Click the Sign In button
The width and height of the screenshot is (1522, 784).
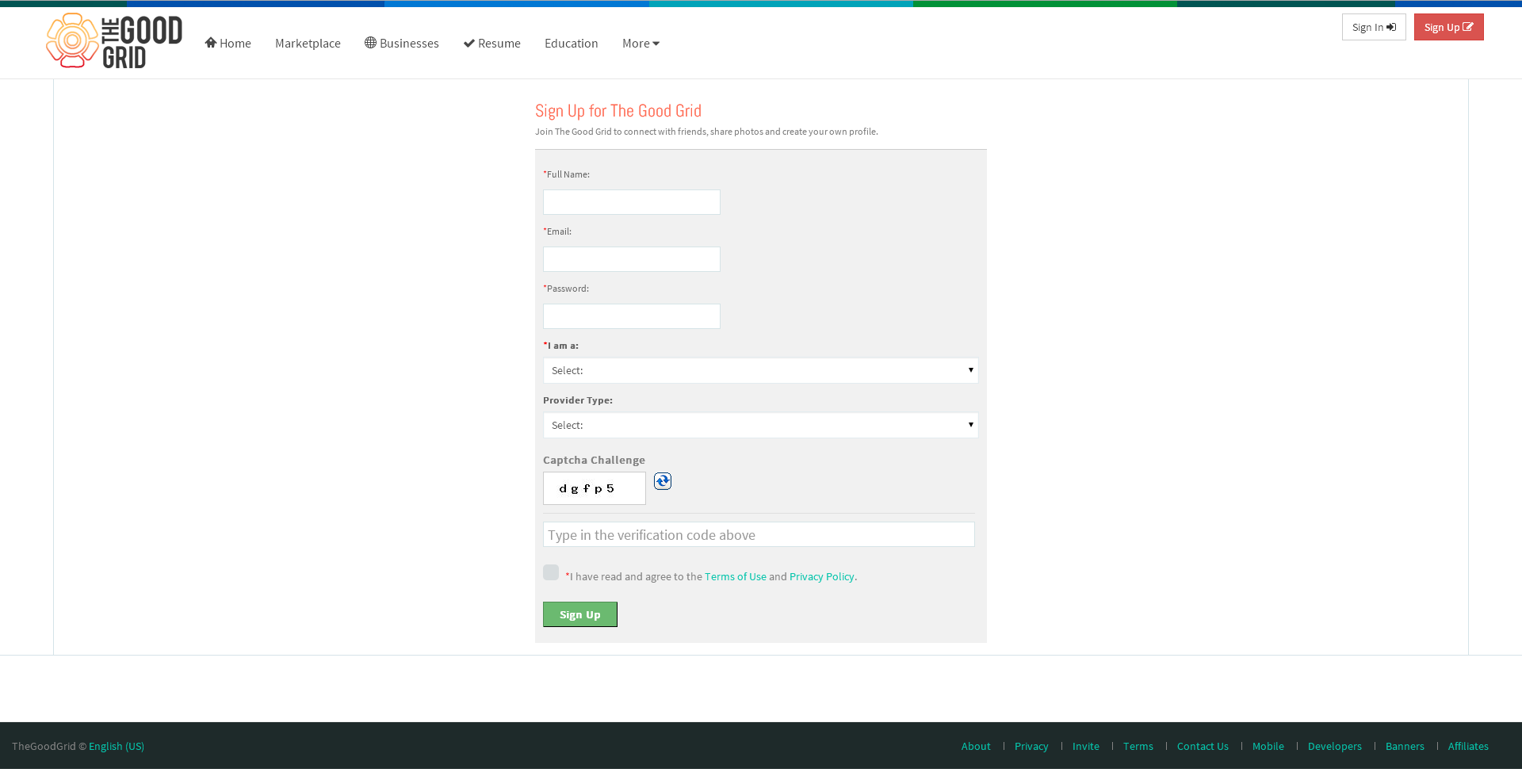click(x=1374, y=27)
